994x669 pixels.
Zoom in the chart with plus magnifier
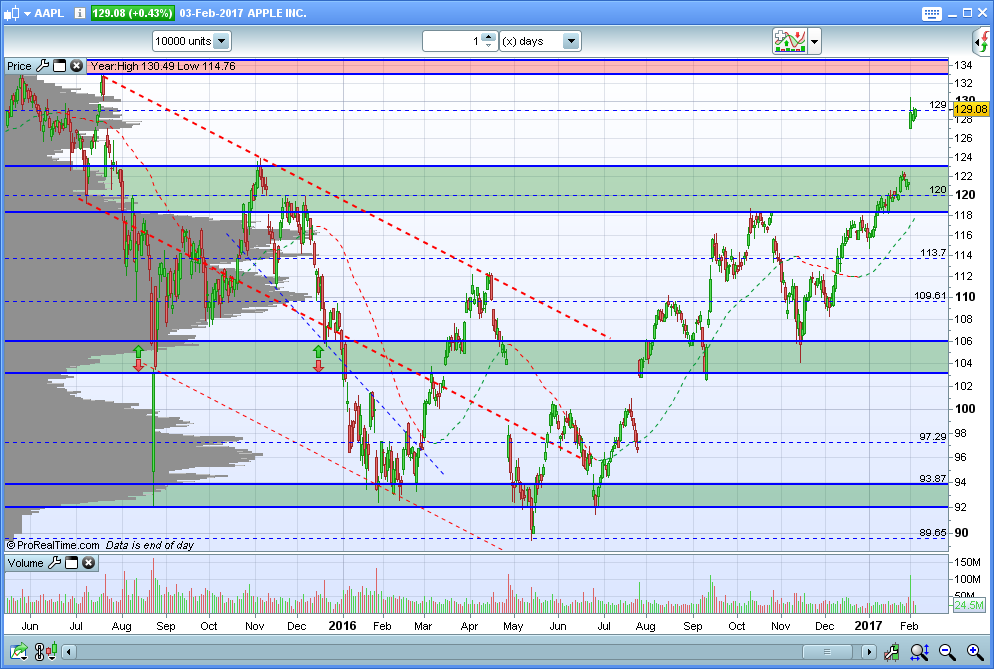(976, 651)
